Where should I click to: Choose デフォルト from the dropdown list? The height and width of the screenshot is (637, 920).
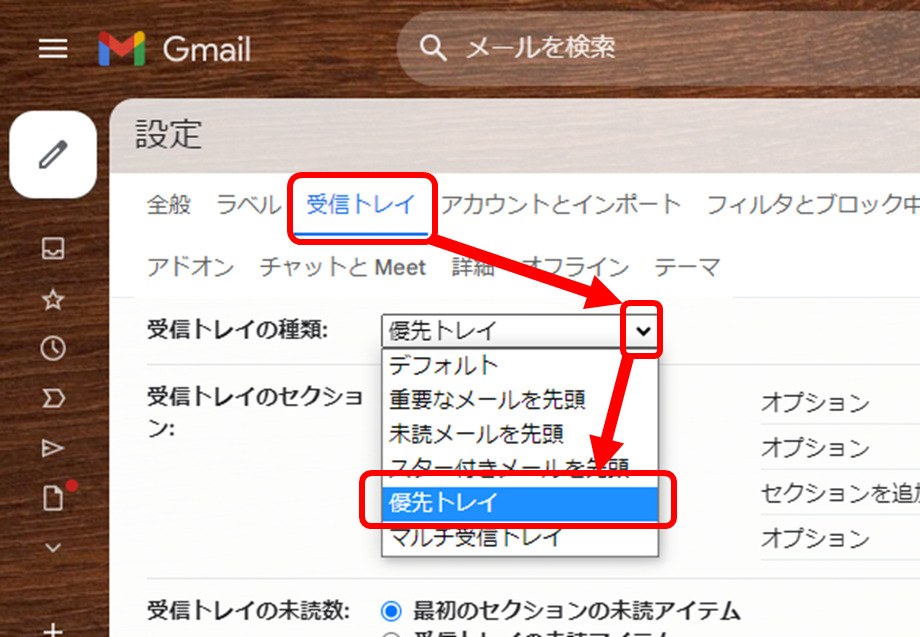[x=520, y=365]
